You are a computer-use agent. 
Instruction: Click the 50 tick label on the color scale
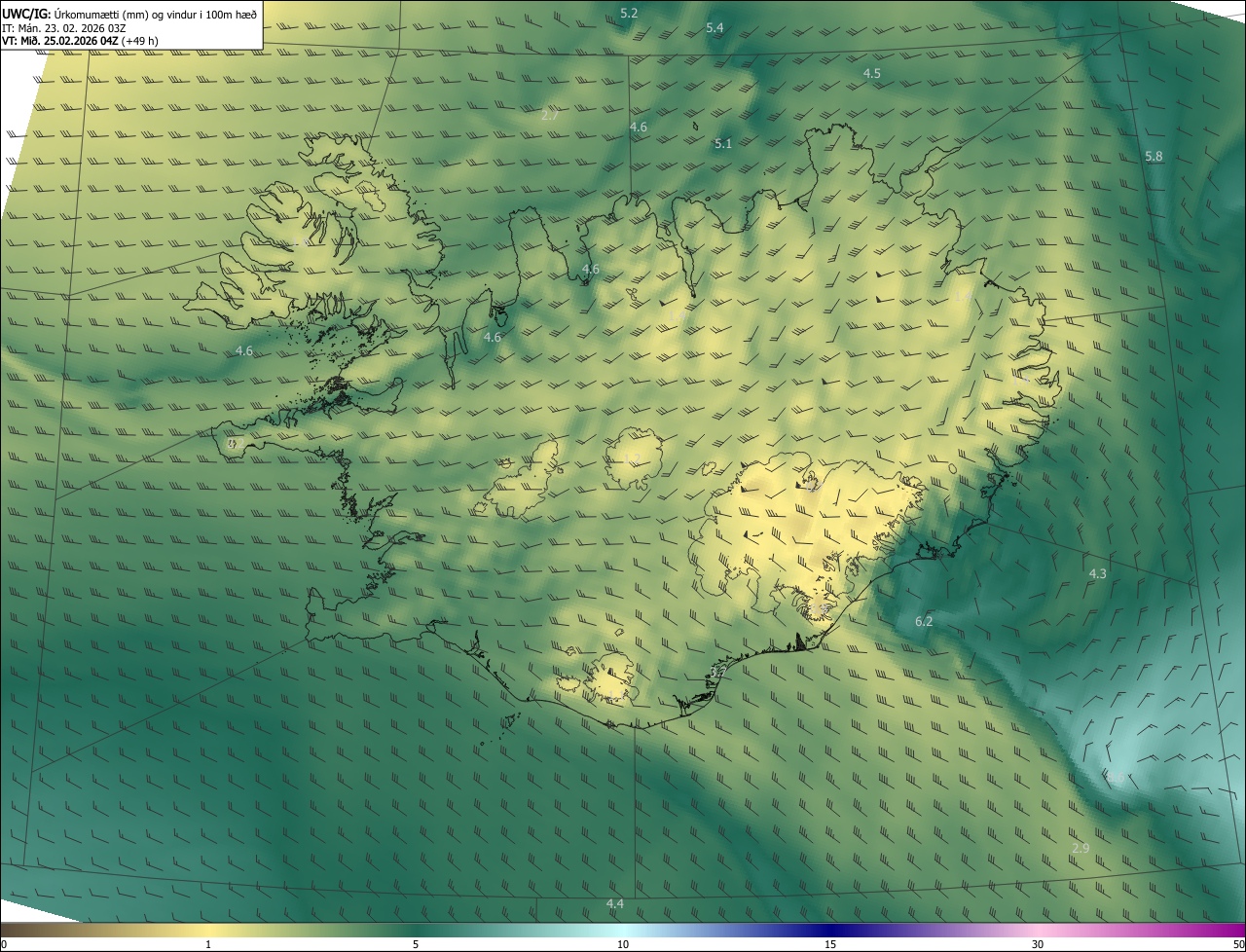1237,944
